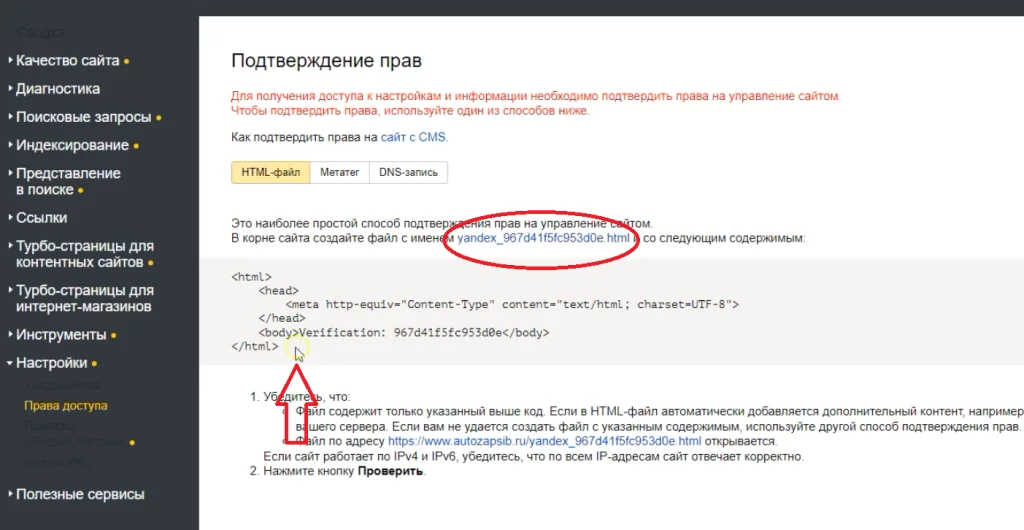Expand the Полезные сервисы section
The width and height of the screenshot is (1024, 530).
point(76,495)
